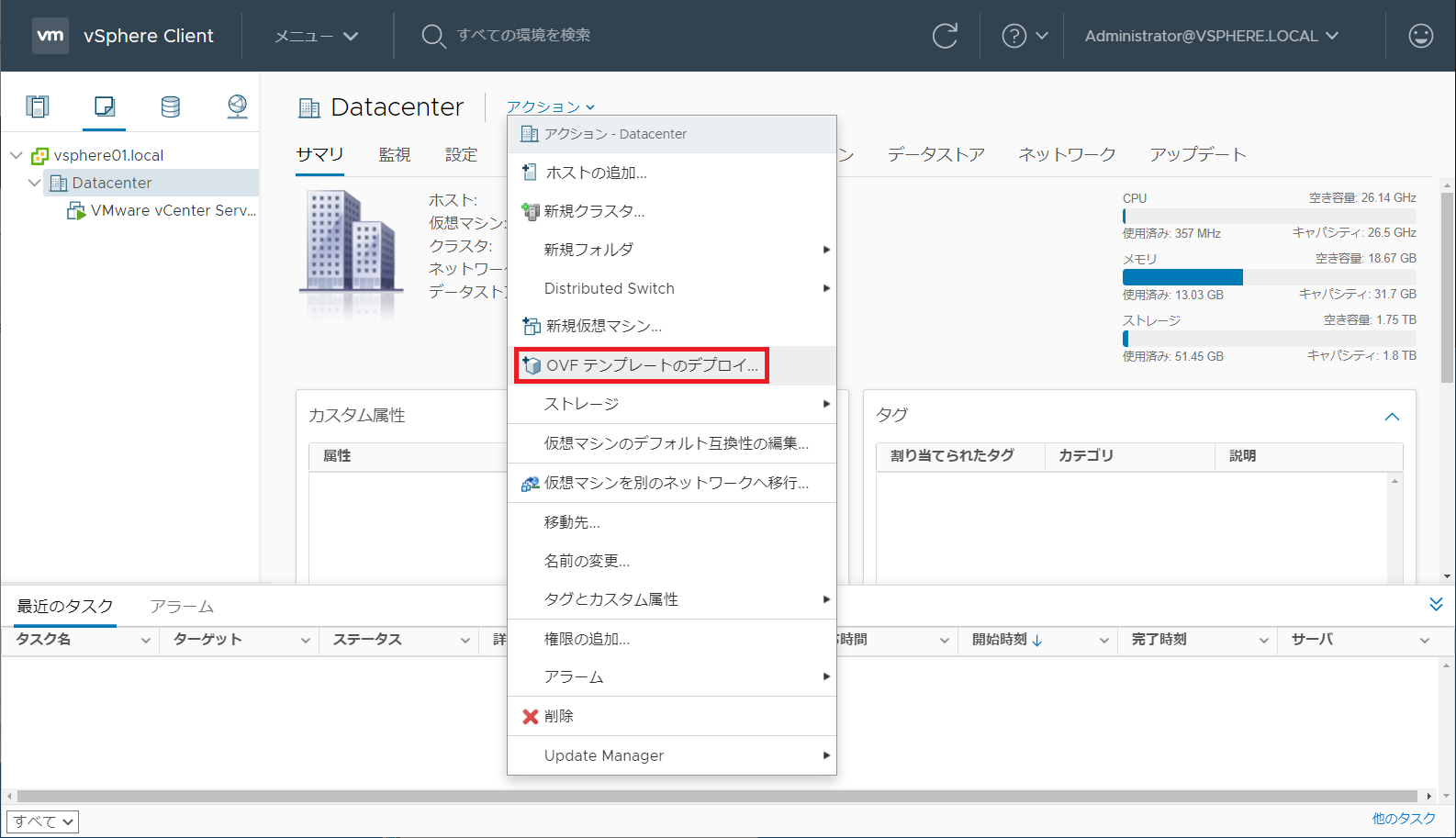Viewport: 1456px width, 838px height.
Task: Select 権限の追加 menu entry
Action: [x=672, y=639]
